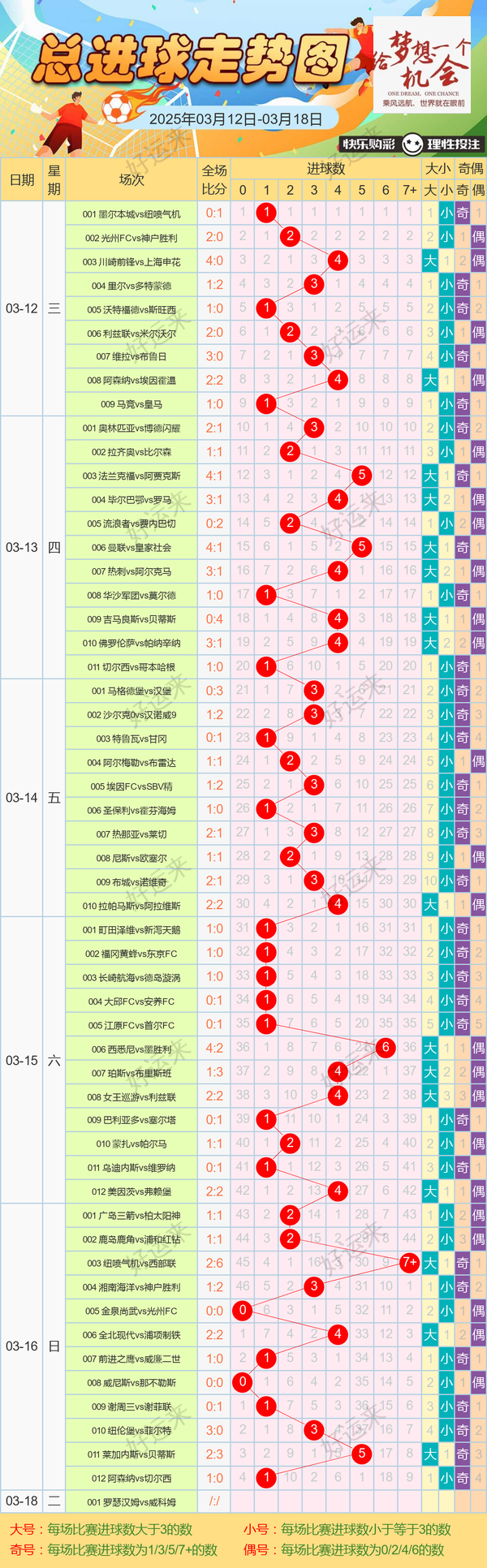Click the 03-14 date cell
487x1568 pixels.
(x=22, y=798)
